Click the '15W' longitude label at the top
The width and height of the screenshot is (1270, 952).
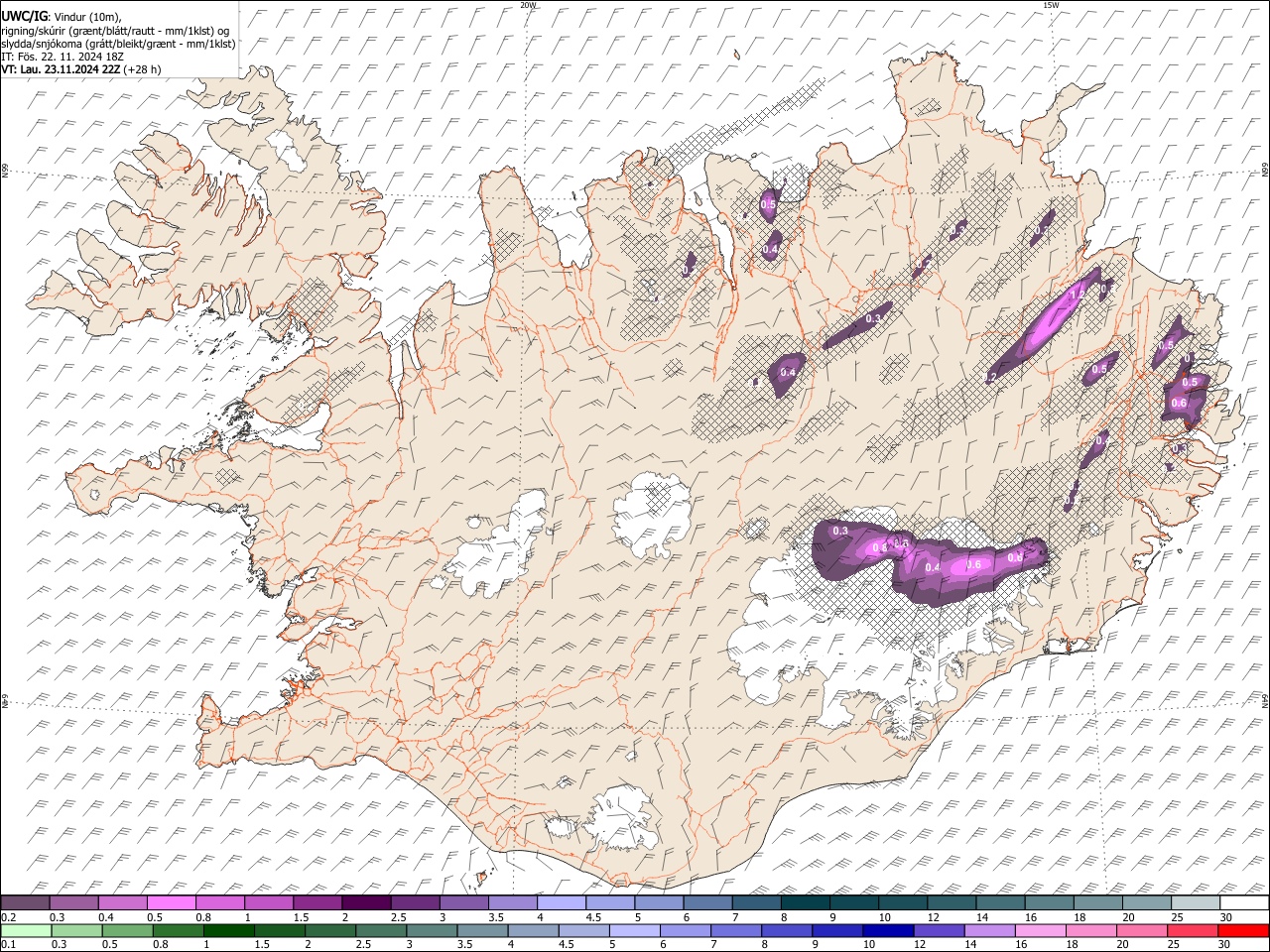[x=1050, y=5]
